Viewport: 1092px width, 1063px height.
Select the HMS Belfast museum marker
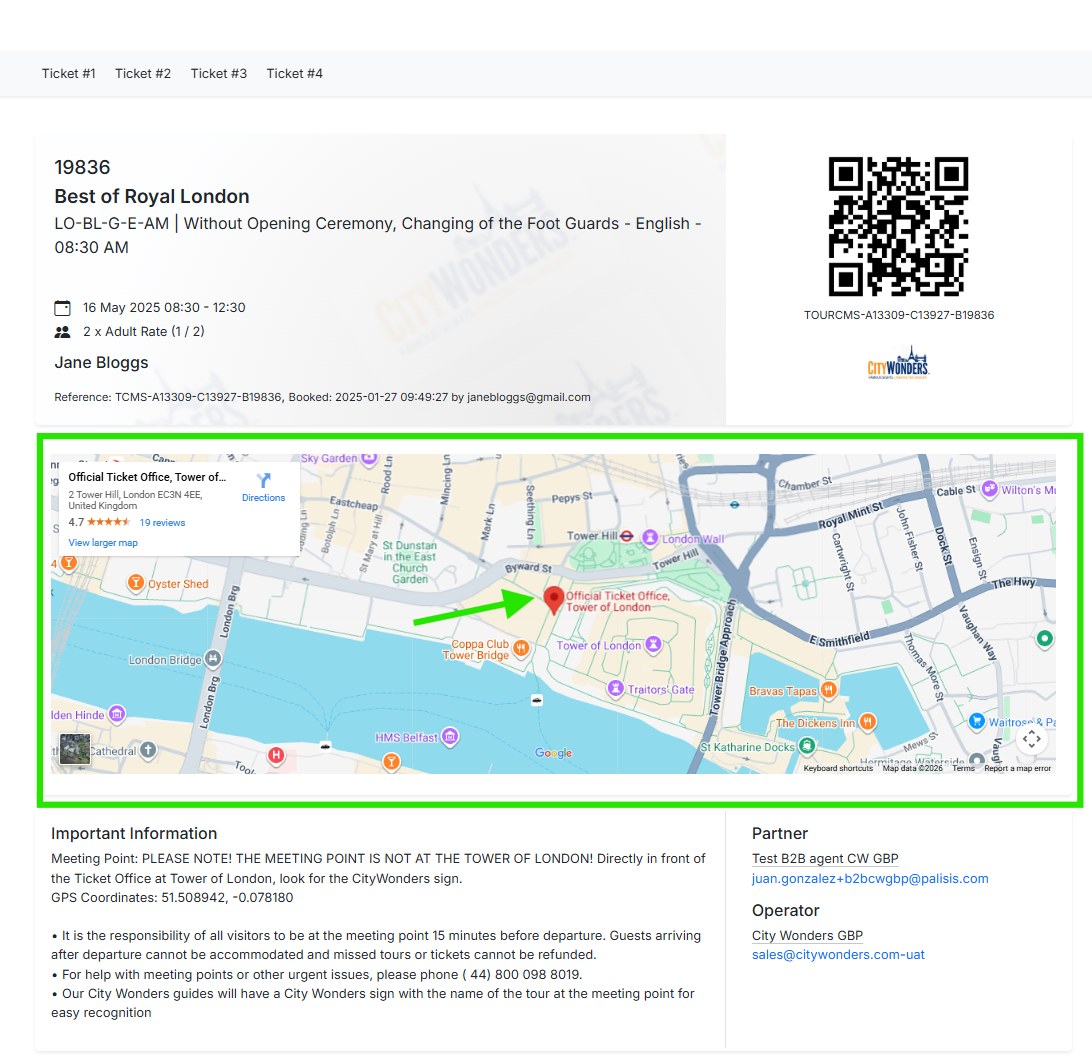click(451, 736)
